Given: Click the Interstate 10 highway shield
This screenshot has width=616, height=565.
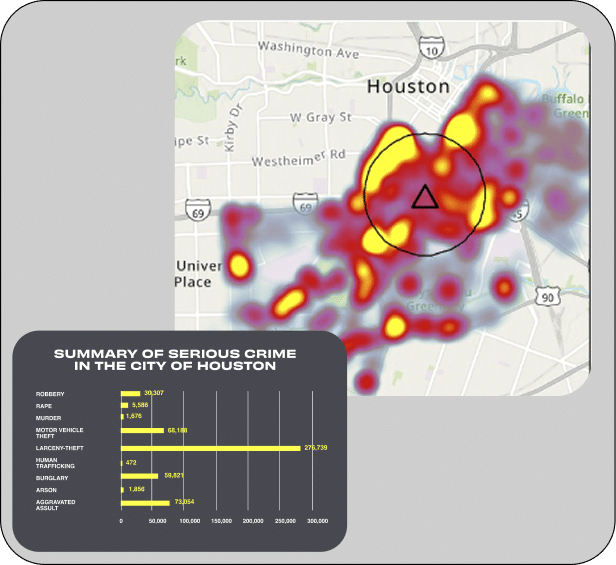Looking at the screenshot, I should coord(432,48).
